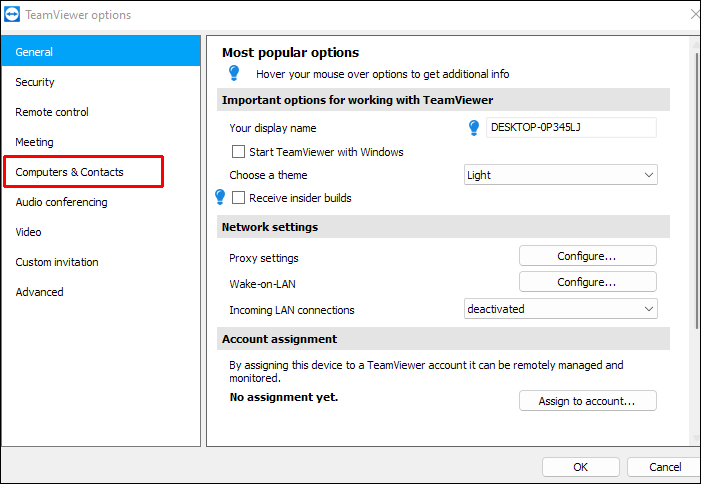Confirm the dialog with OK
The image size is (701, 484).
pos(580,467)
